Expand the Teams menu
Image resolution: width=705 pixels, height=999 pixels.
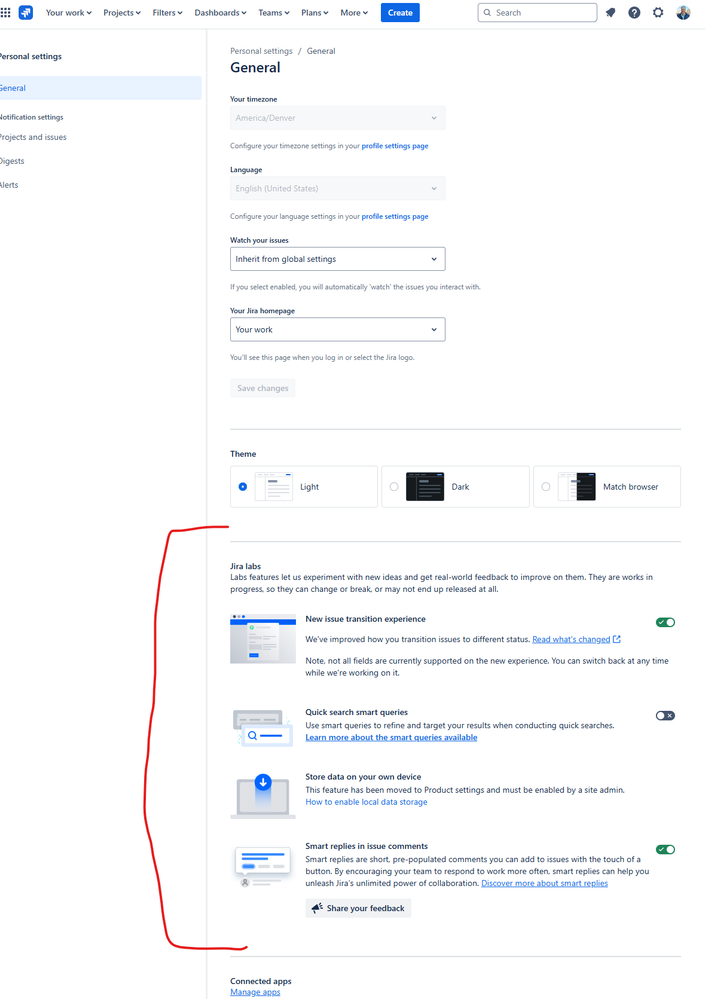pos(274,13)
